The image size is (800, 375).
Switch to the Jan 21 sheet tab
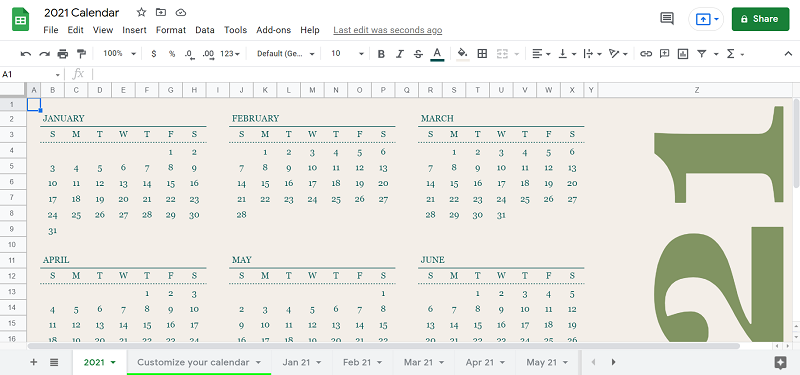point(302,362)
